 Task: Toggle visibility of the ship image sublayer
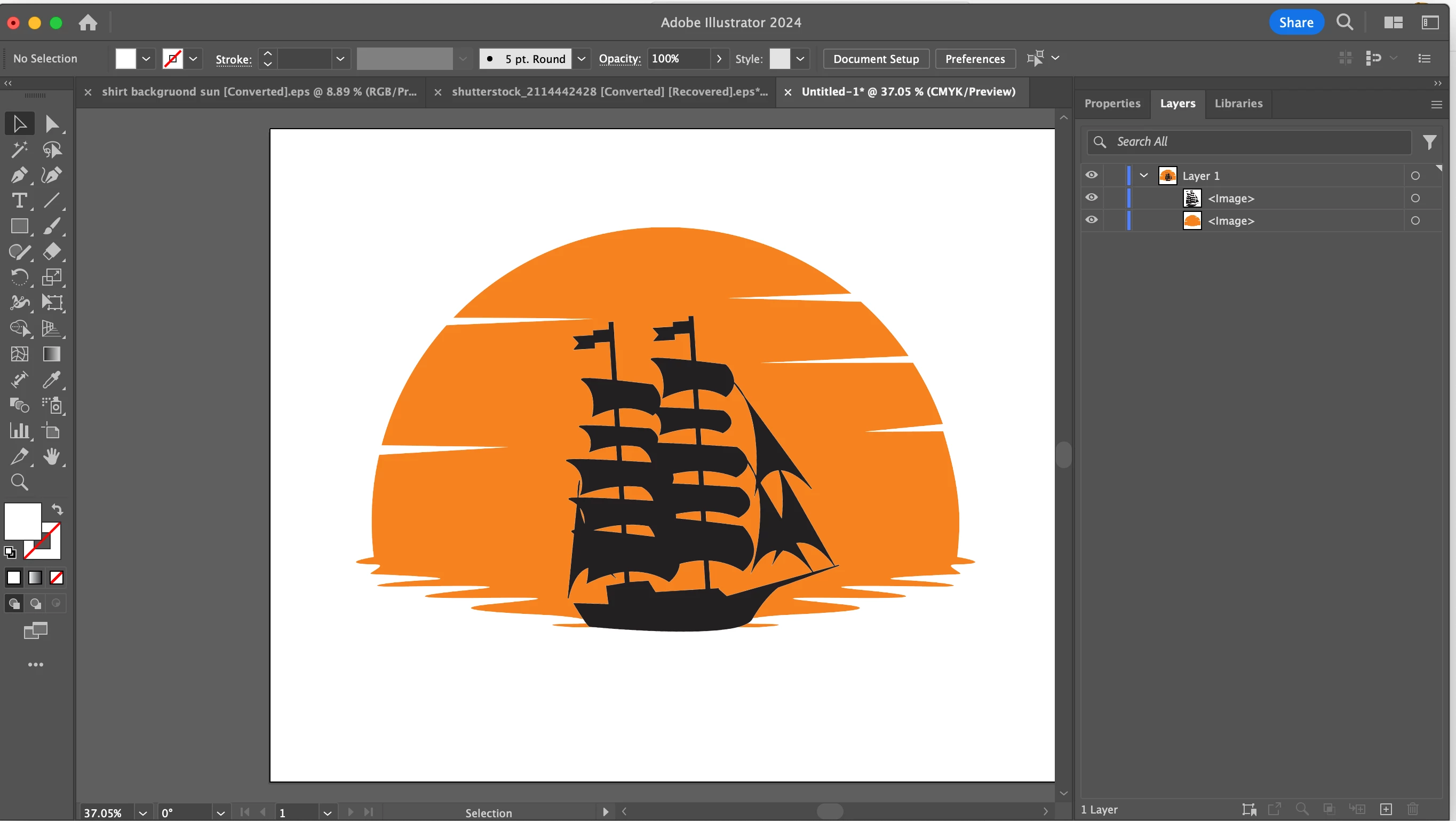pos(1092,198)
